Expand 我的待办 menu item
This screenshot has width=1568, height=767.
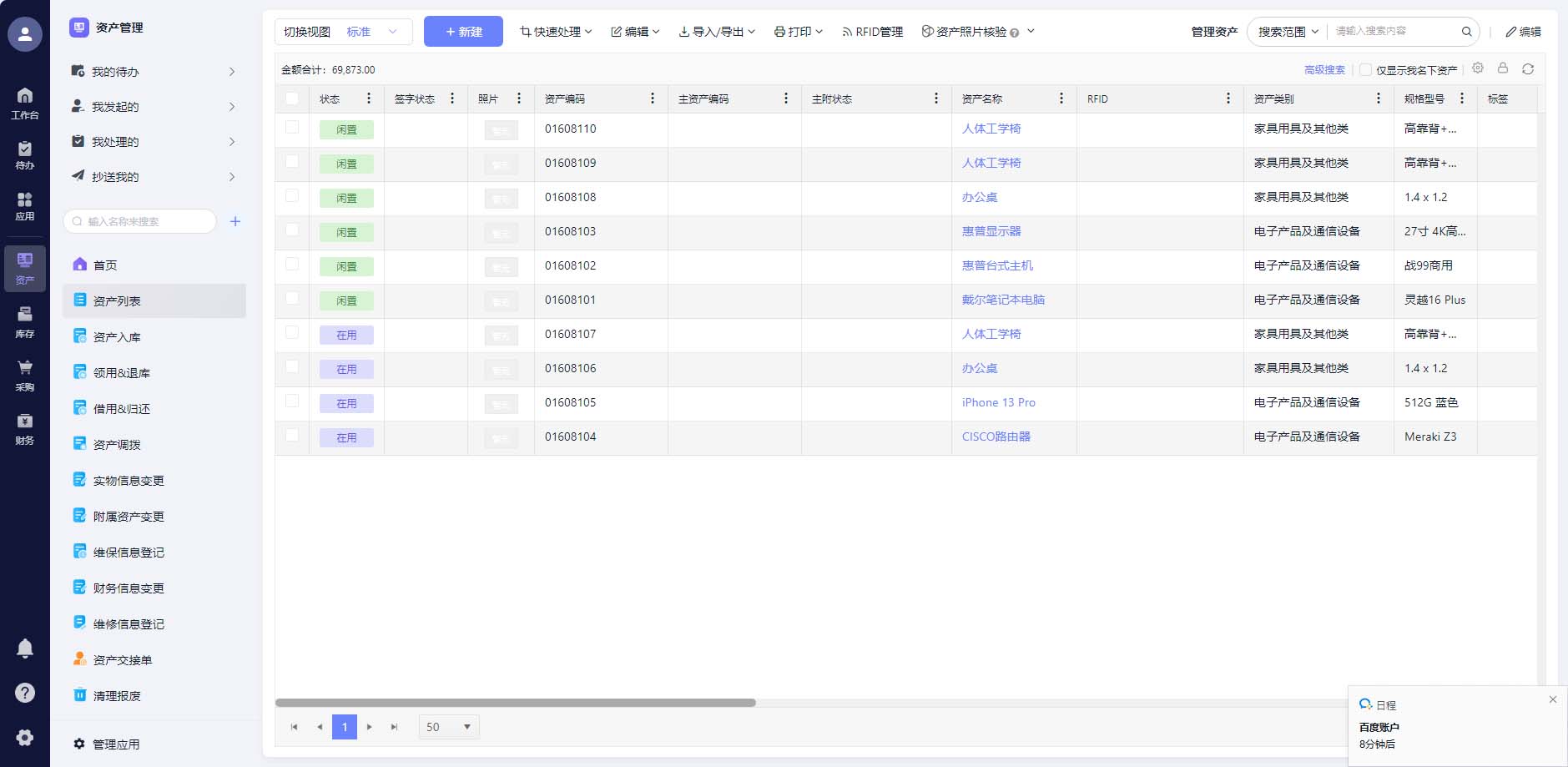(154, 72)
